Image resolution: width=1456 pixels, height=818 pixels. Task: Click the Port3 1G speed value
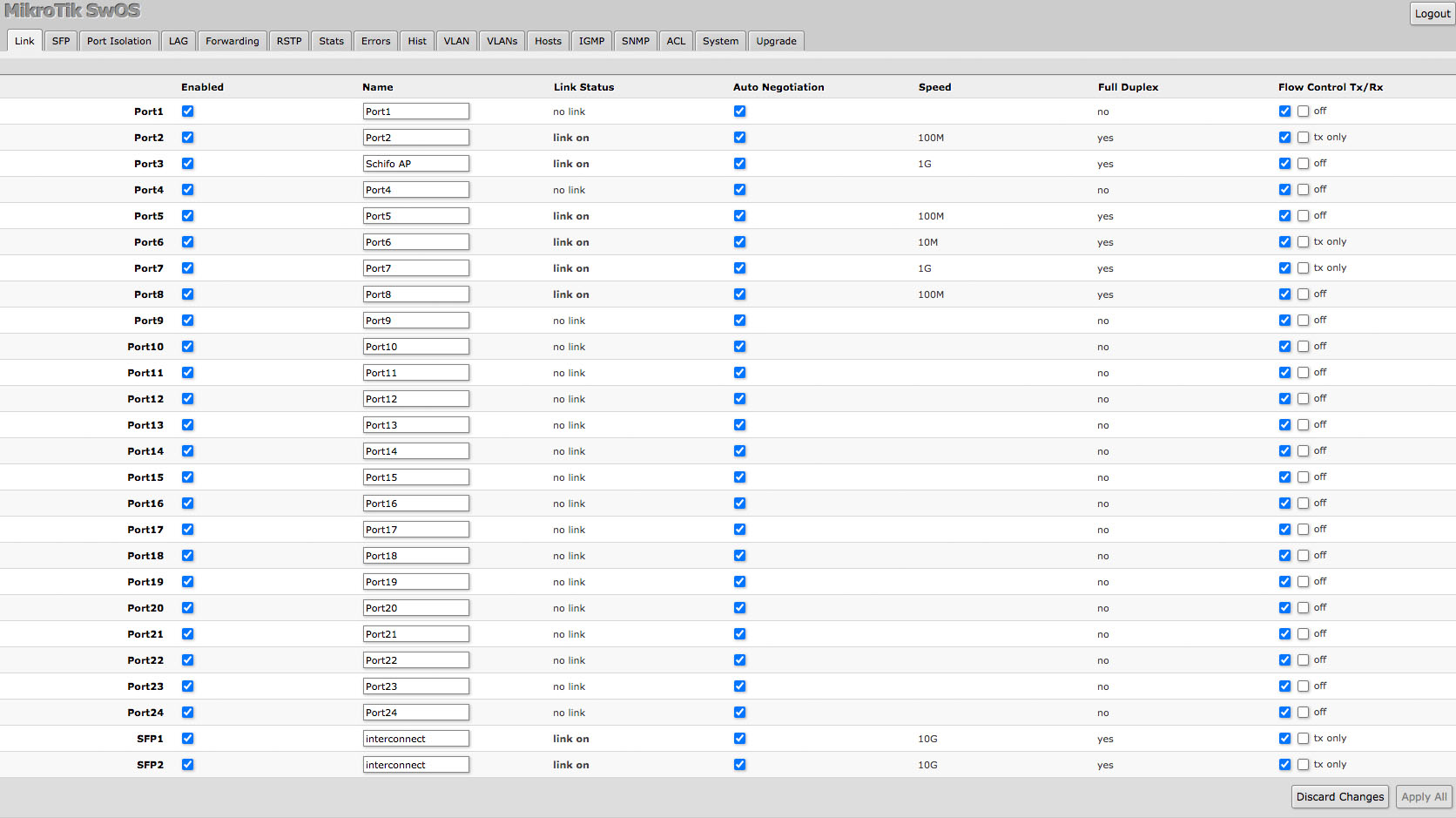tap(925, 164)
